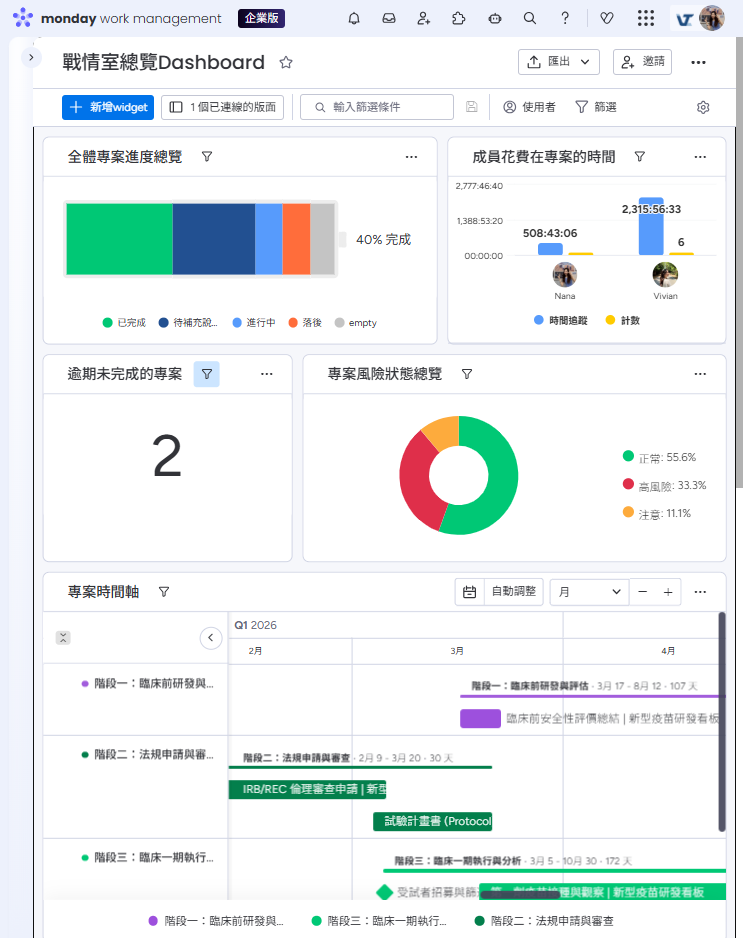Screen dimensions: 743x938
Task: Open 專案時間軸 widget menu
Action: tap(700, 592)
